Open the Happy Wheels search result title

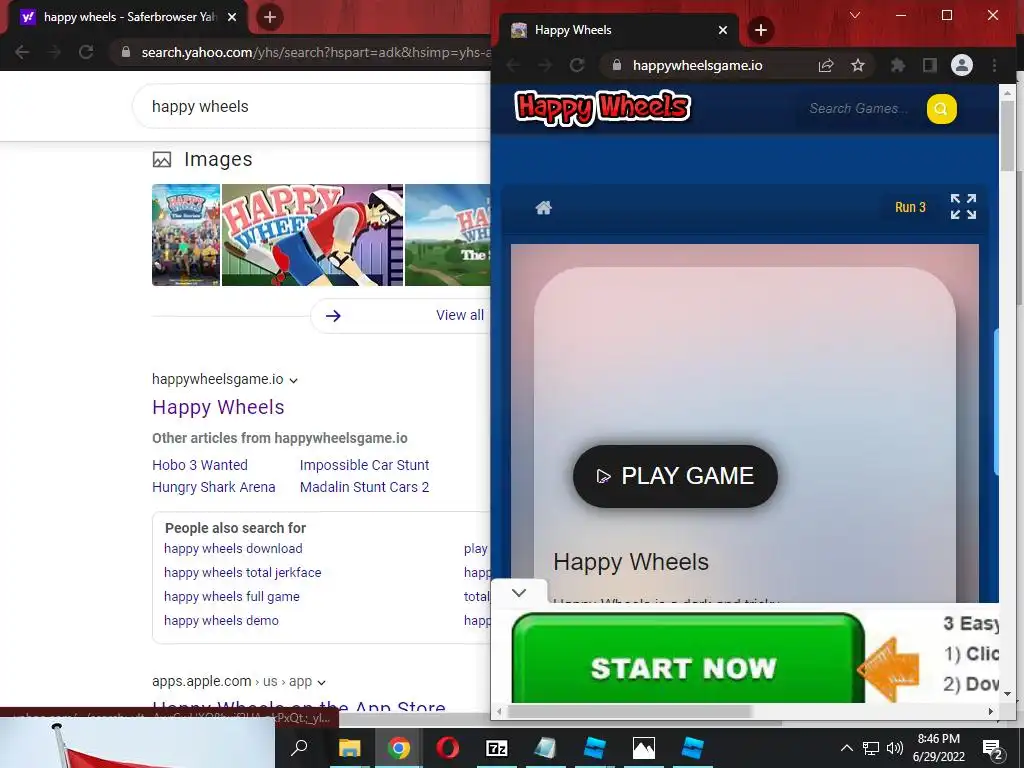point(218,407)
